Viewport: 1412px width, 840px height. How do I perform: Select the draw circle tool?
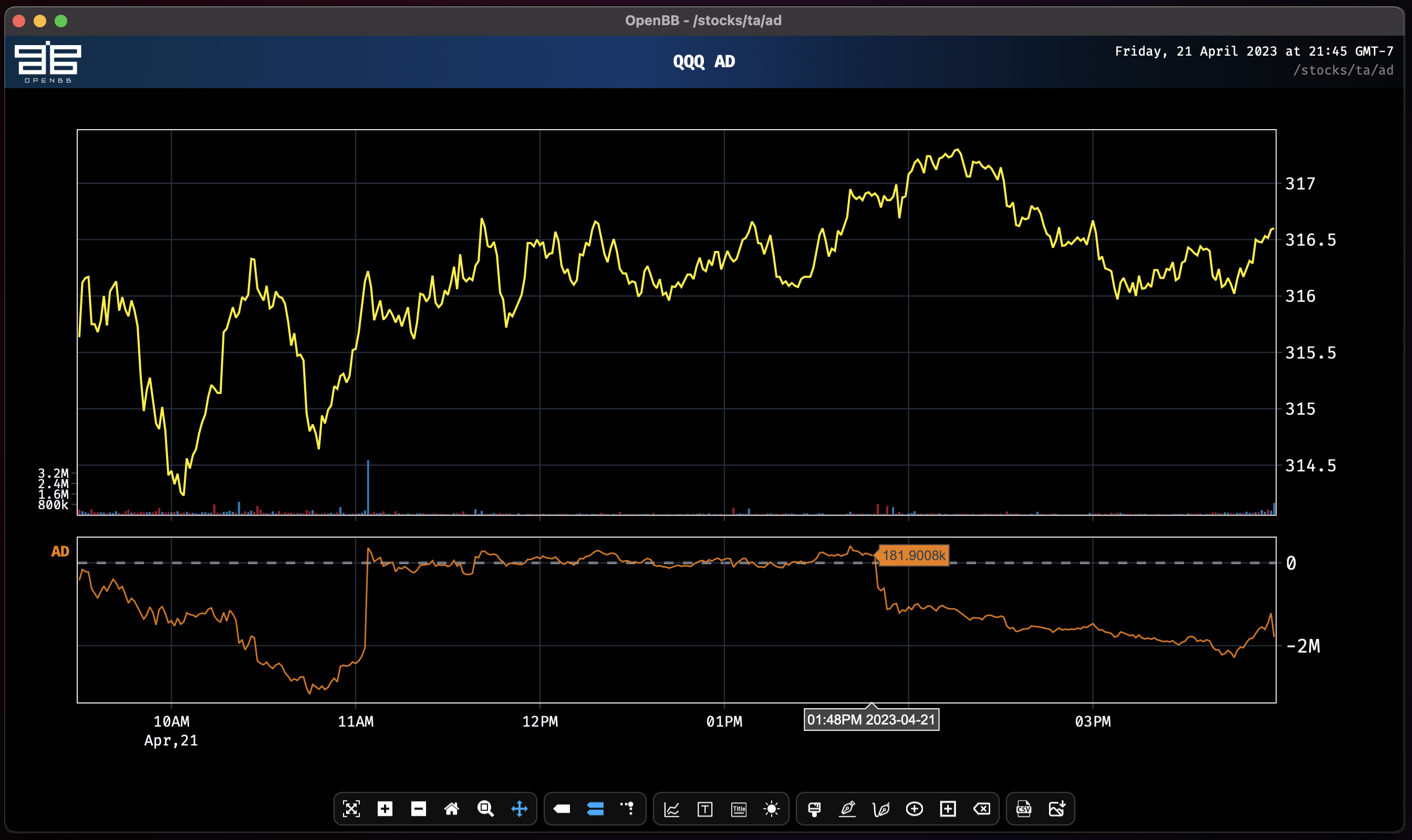coord(915,809)
